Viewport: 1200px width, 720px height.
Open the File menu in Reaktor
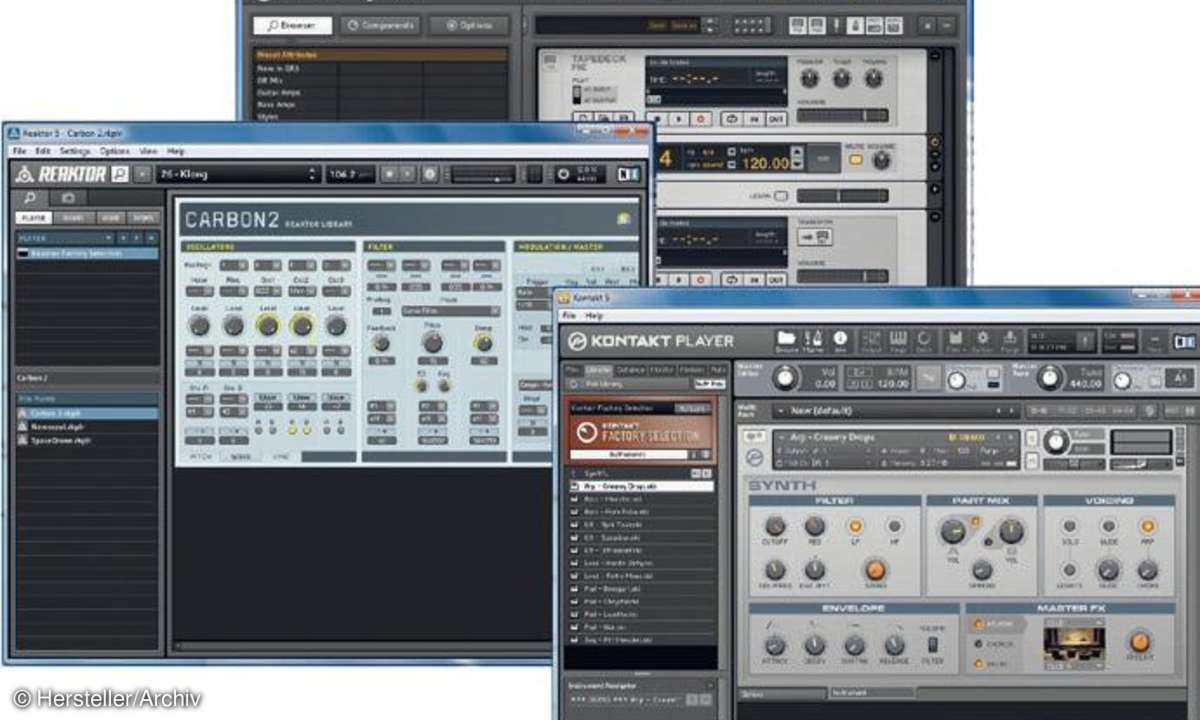click(x=18, y=151)
